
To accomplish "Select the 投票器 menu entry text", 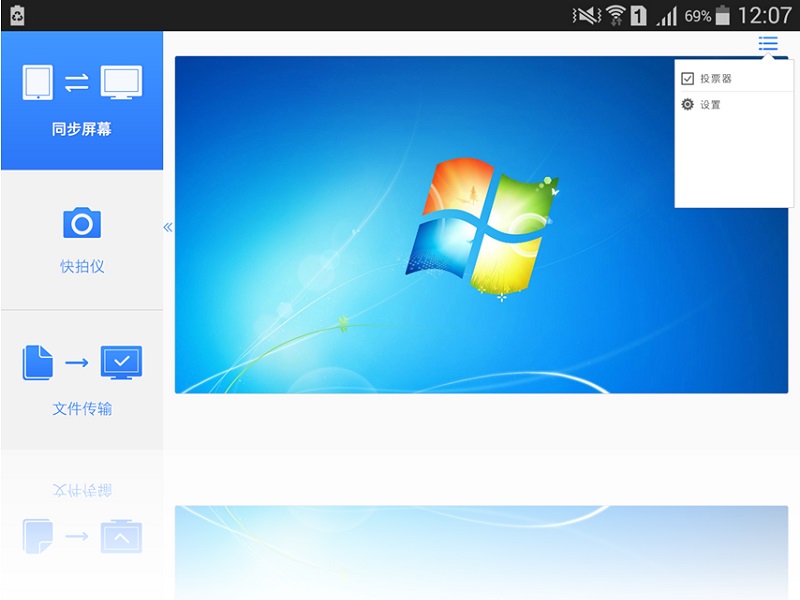I will tap(715, 79).
